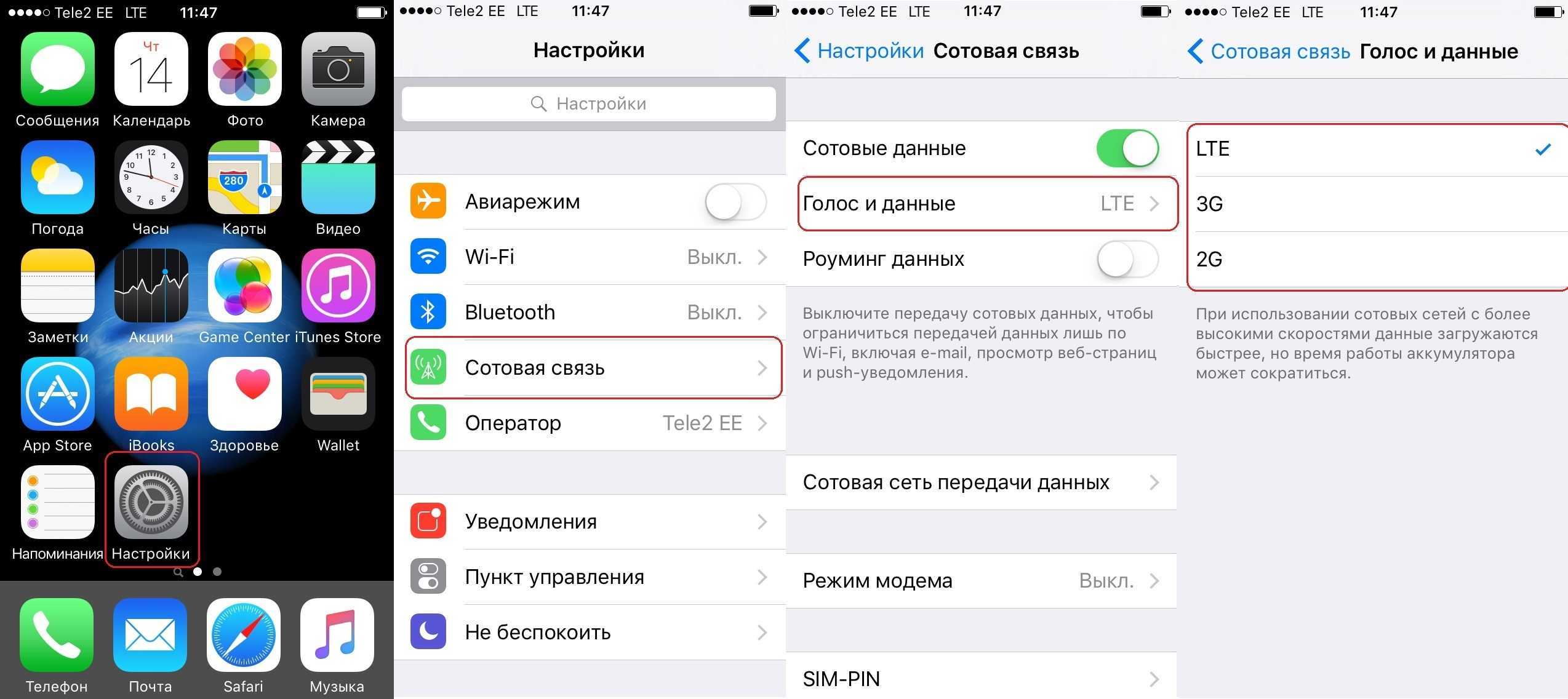Enable Роуминг данных toggle
Viewport: 1568px width, 699px height.
(x=1127, y=259)
